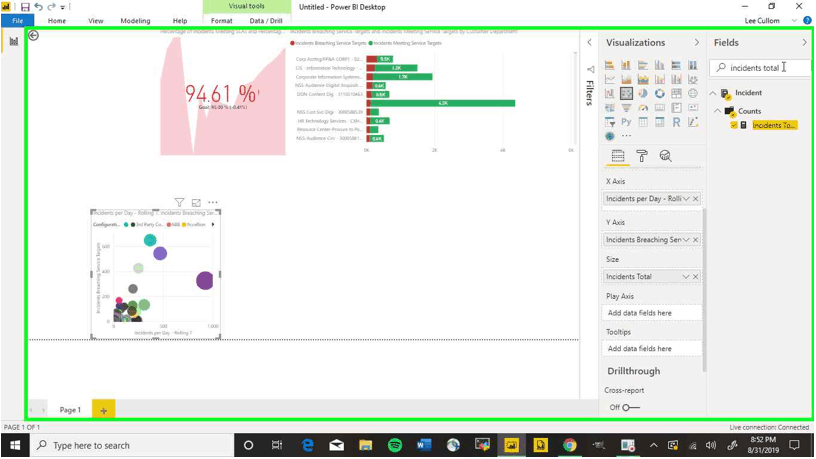The width and height of the screenshot is (816, 459).
Task: Collapse the Counts folder in Fields
Action: (x=722, y=111)
